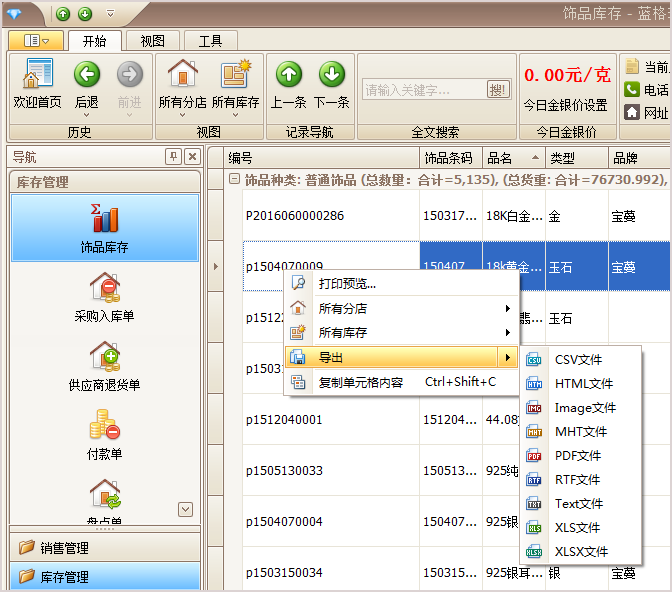Click 今日金银价设置 button
672x592 pixels.
pos(565,105)
